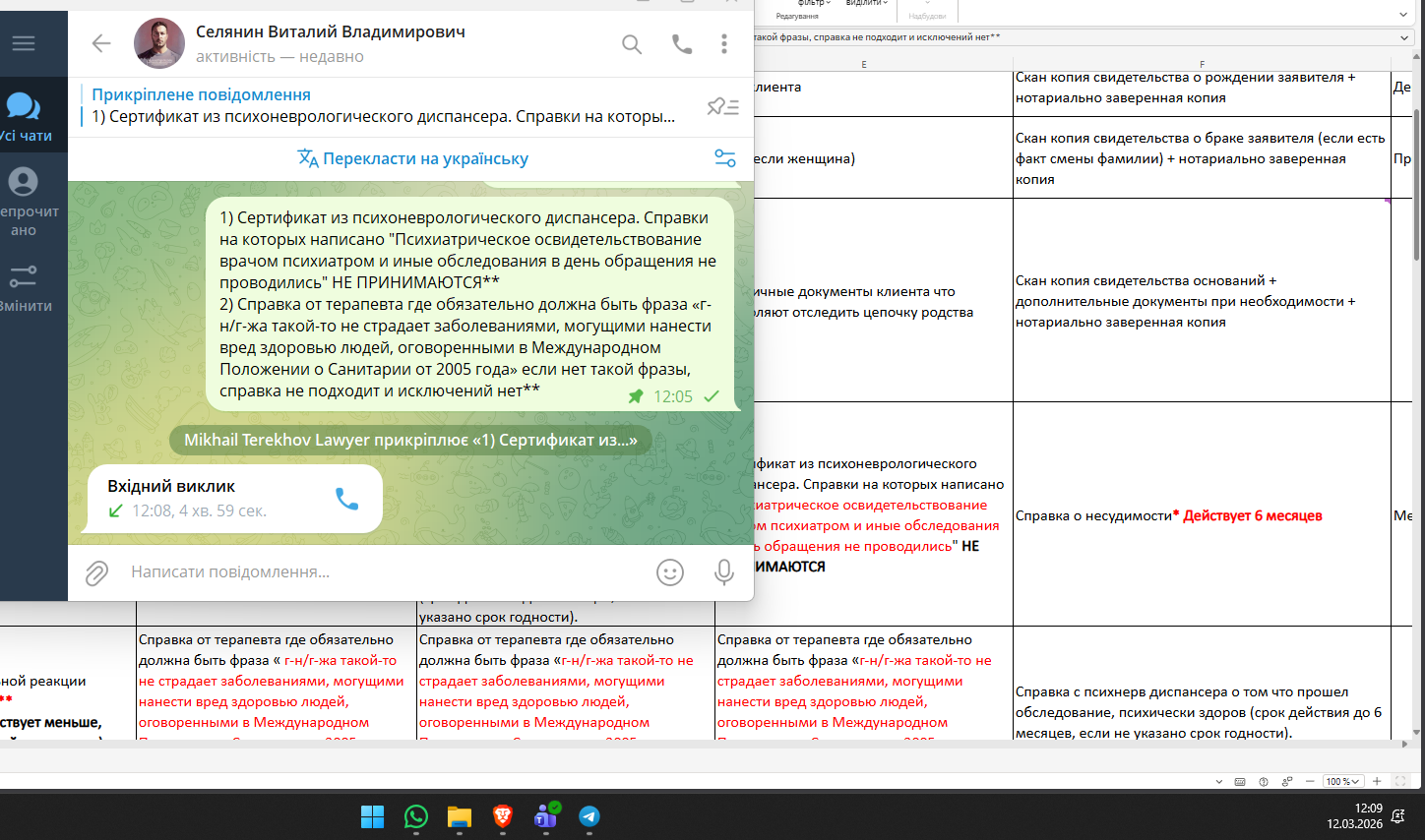Open the emoji picker in Telegram

(670, 572)
